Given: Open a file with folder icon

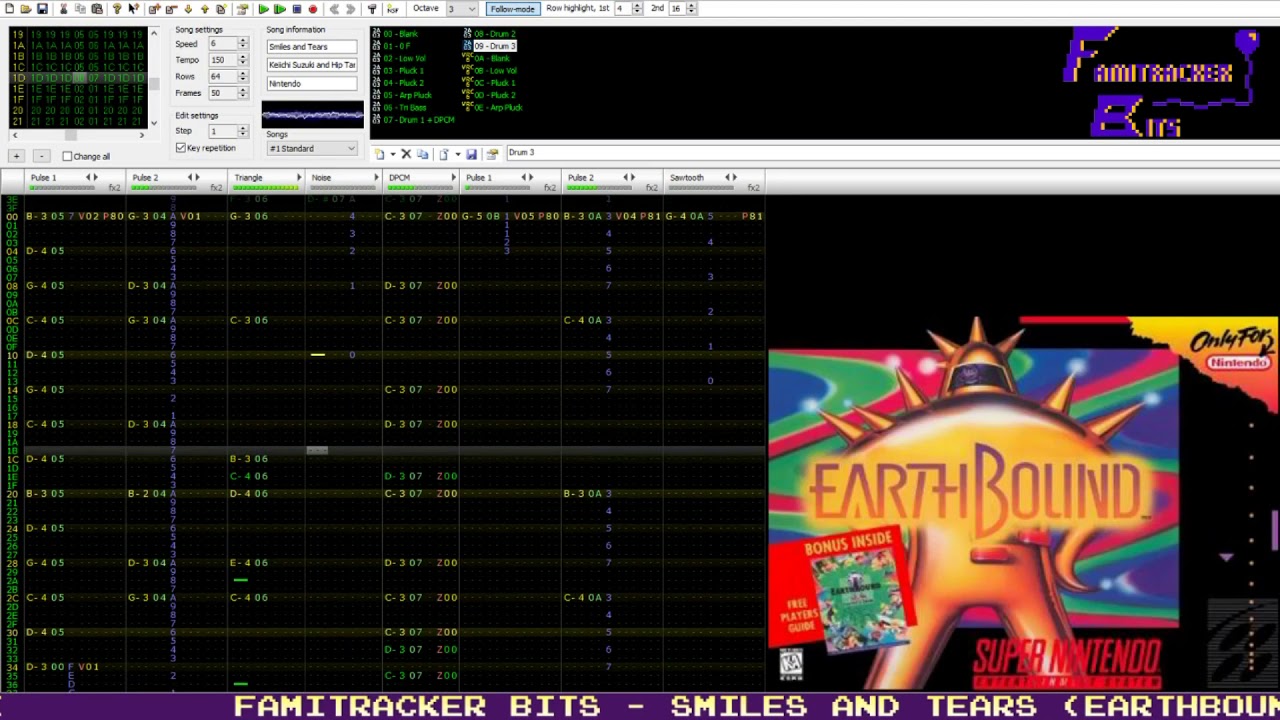Looking at the screenshot, I should tap(25, 9).
